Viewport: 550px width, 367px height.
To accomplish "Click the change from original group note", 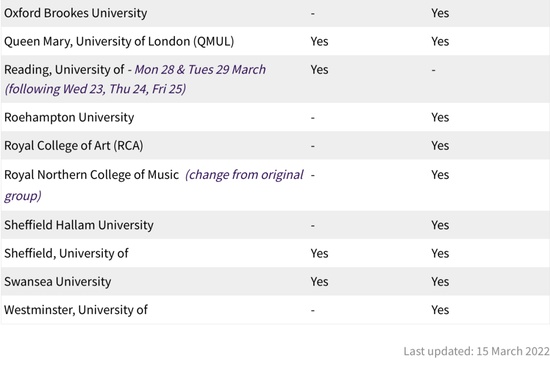I will (154, 185).
